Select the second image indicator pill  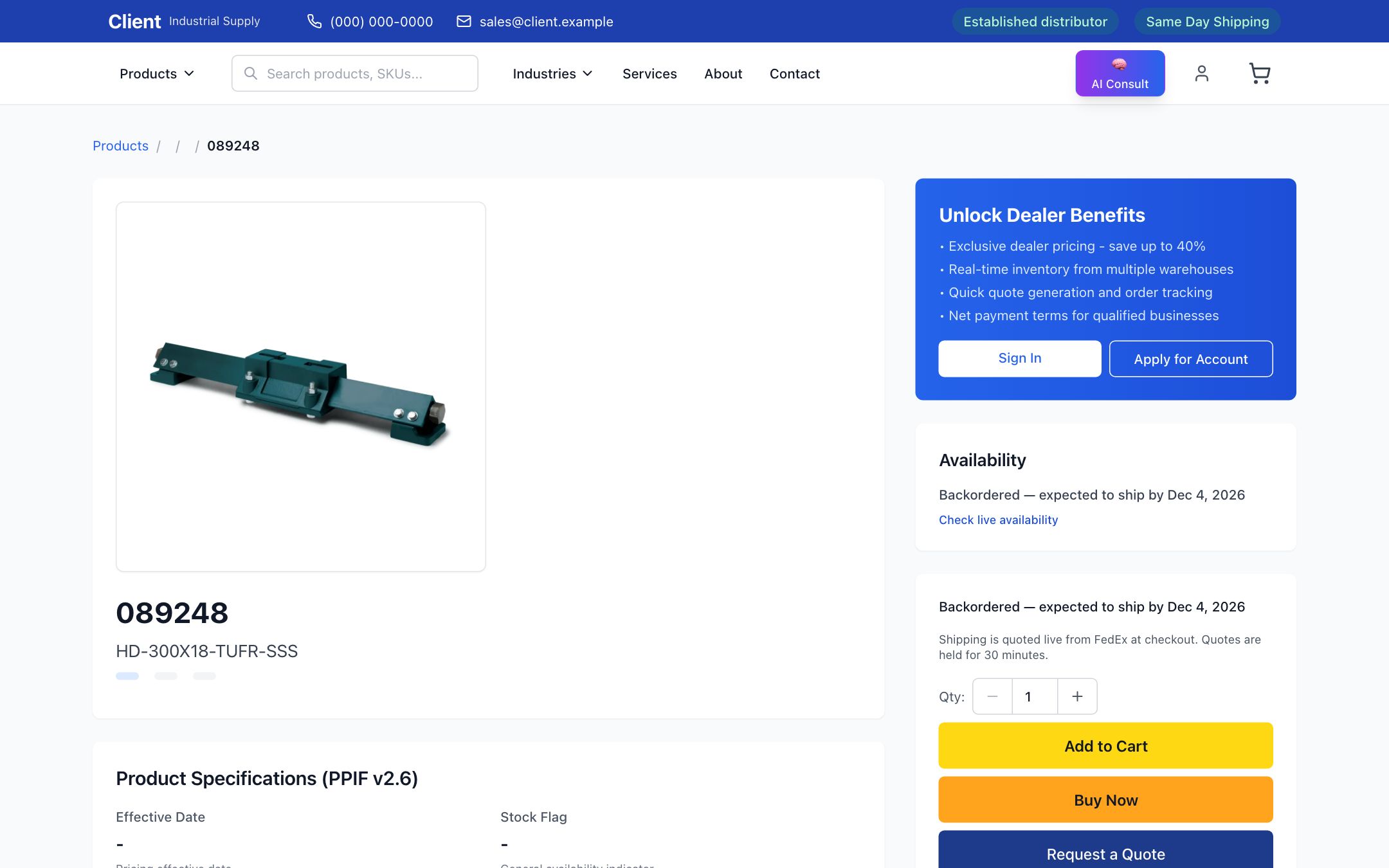pos(166,676)
